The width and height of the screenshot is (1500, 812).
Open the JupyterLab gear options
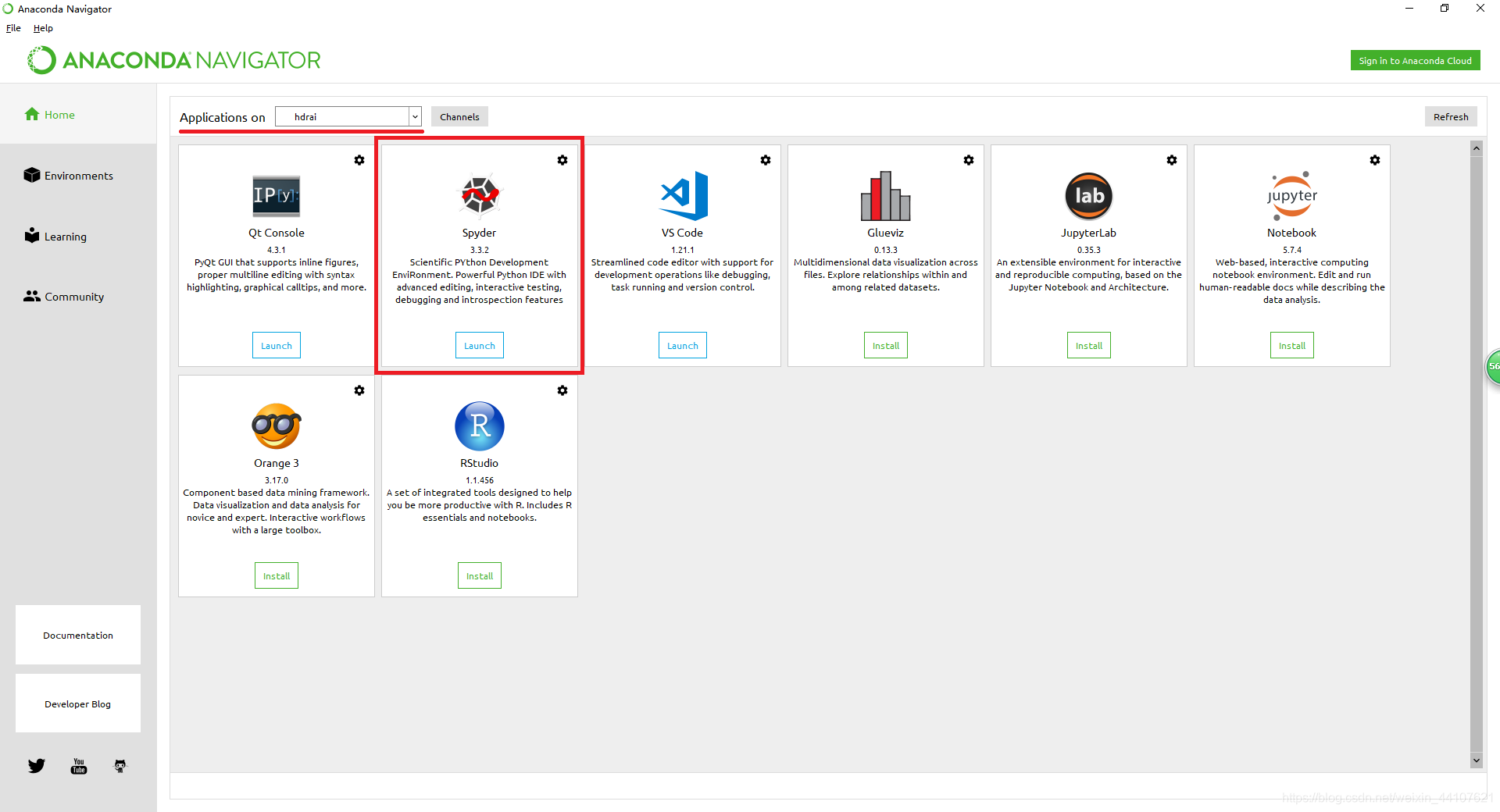pos(1172,160)
